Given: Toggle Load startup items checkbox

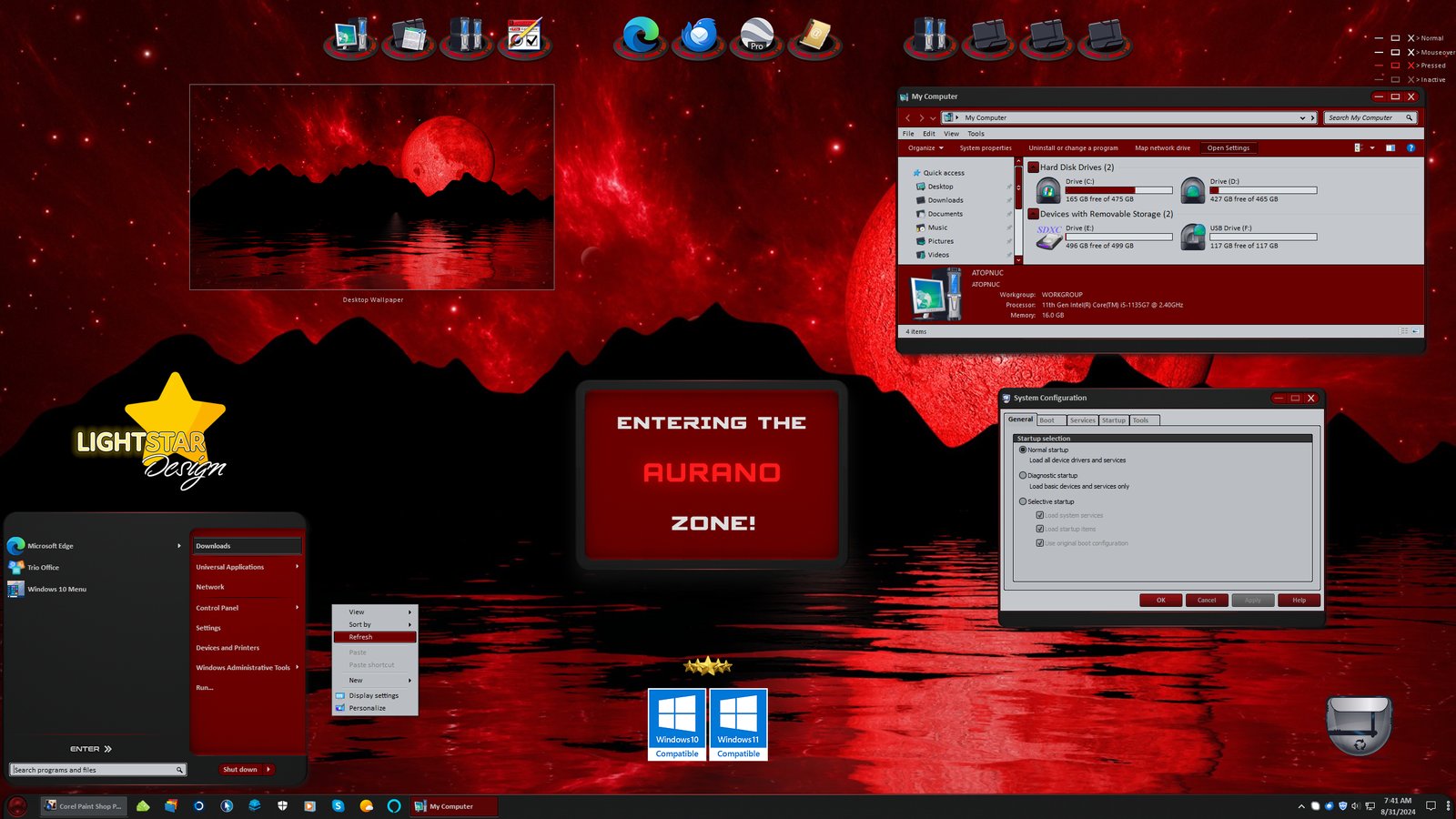Looking at the screenshot, I should tap(1040, 529).
